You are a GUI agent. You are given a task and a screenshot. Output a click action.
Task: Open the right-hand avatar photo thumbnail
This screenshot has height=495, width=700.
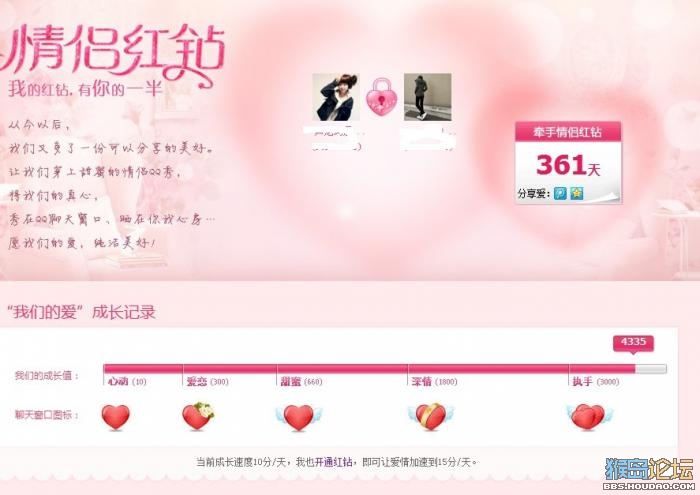(x=428, y=97)
